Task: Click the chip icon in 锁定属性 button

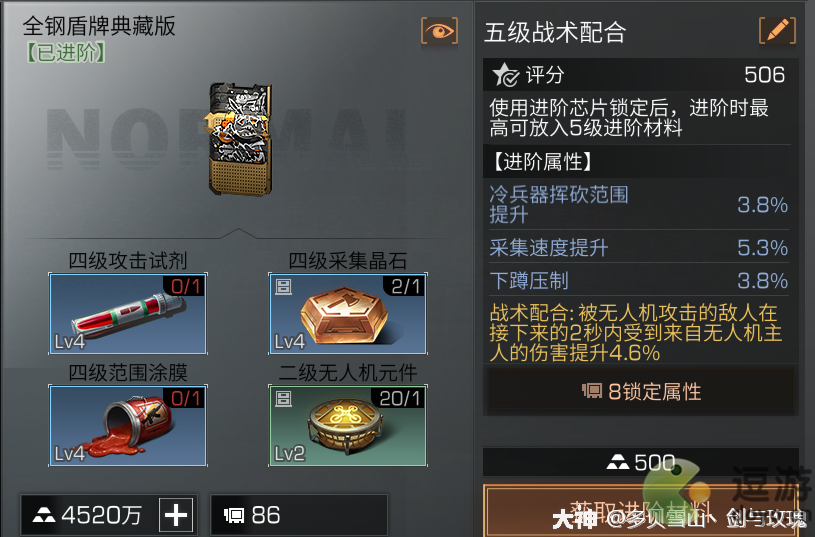Action: (592, 391)
